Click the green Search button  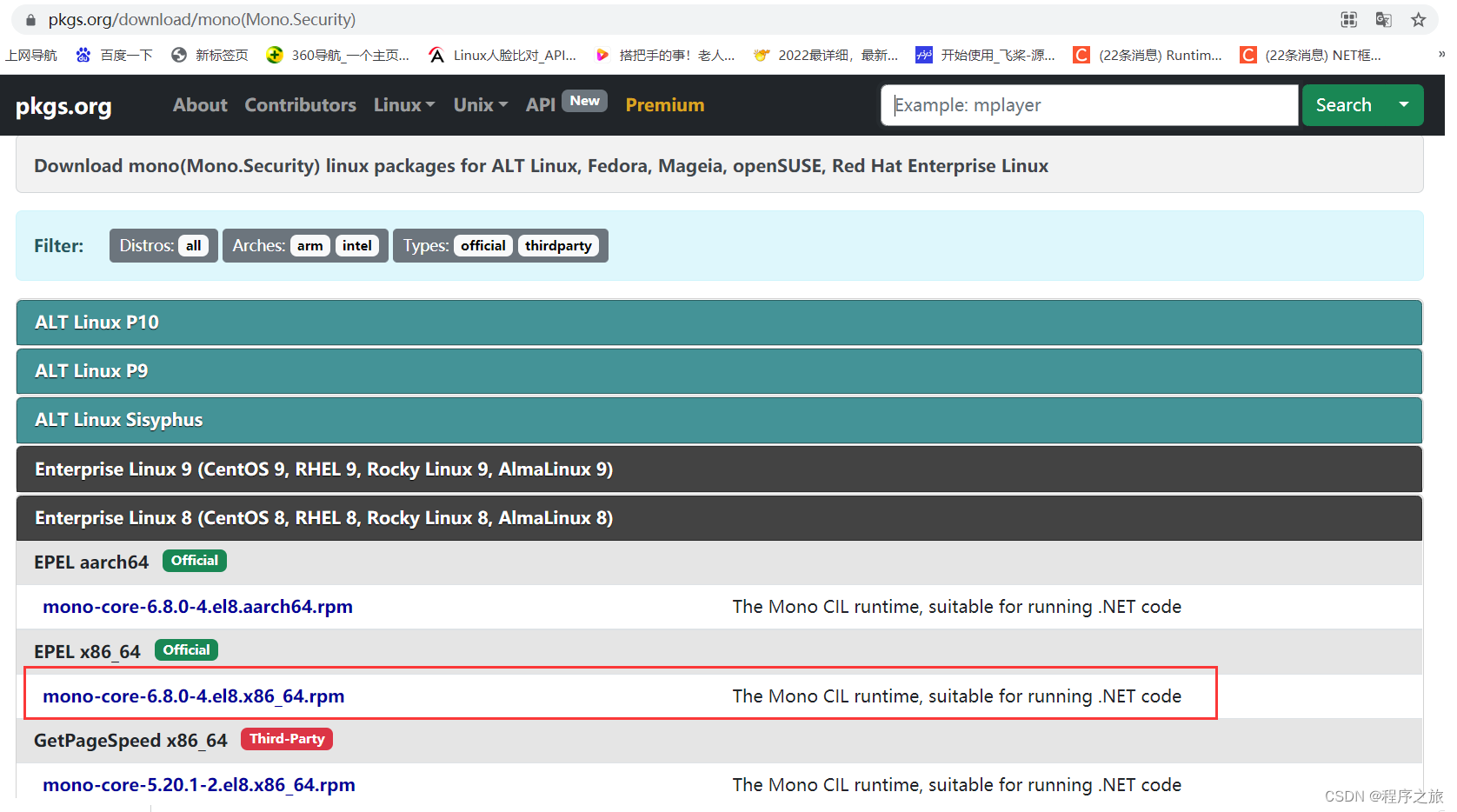[x=1343, y=105]
